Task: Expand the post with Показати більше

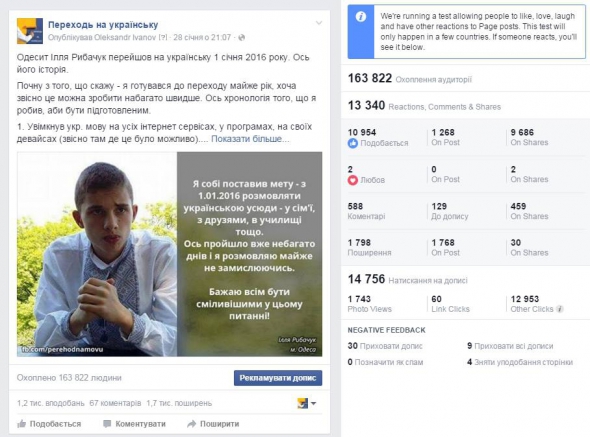Action: click(250, 139)
